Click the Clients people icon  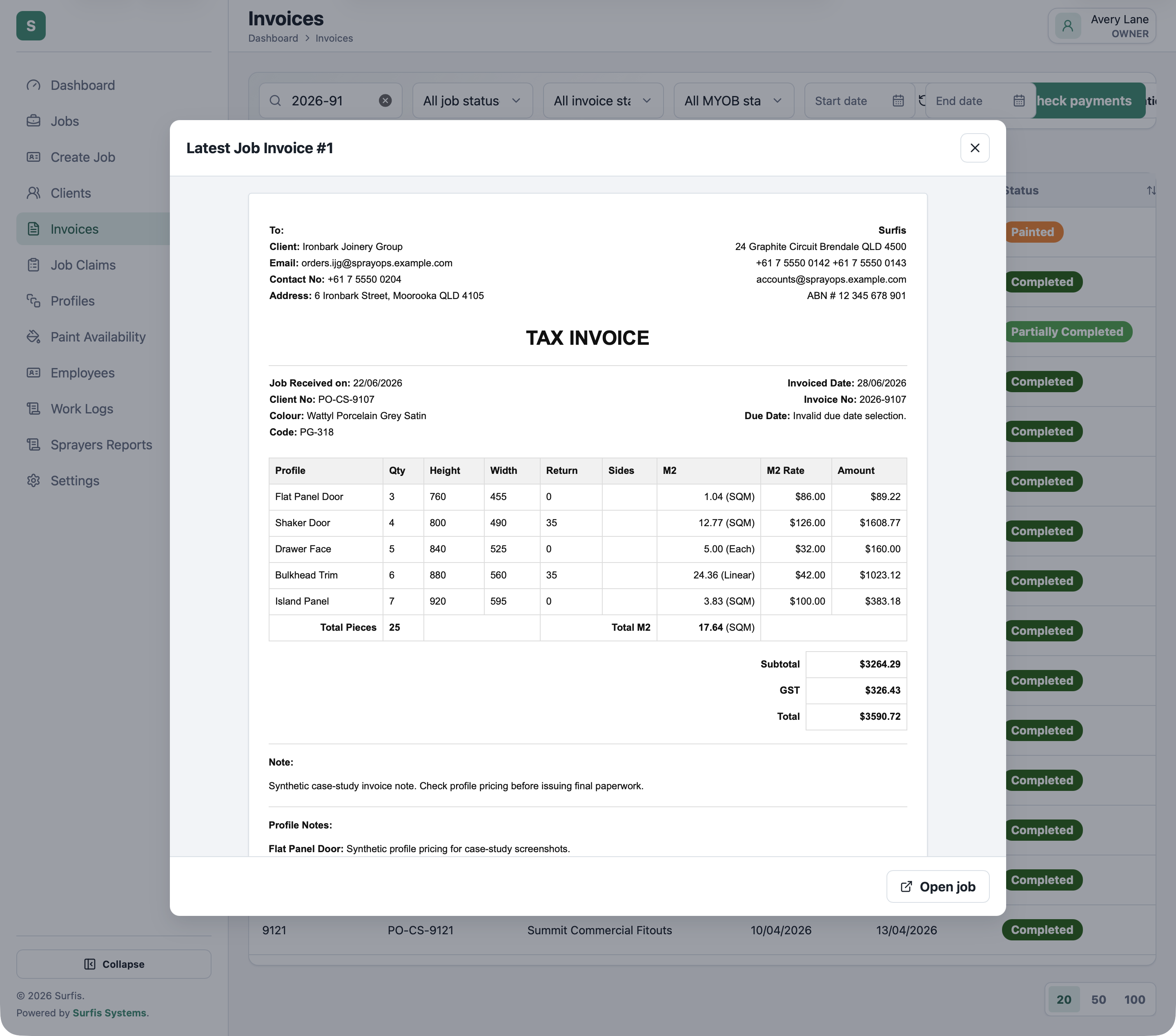(33, 193)
